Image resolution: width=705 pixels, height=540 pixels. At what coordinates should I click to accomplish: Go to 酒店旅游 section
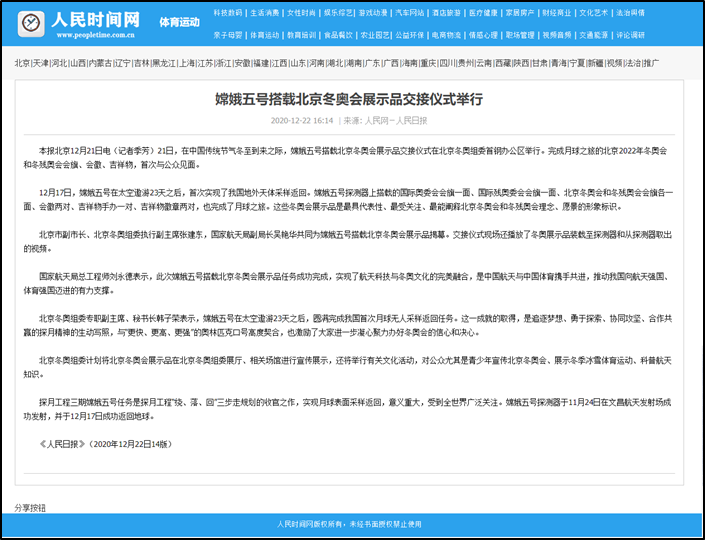point(446,13)
